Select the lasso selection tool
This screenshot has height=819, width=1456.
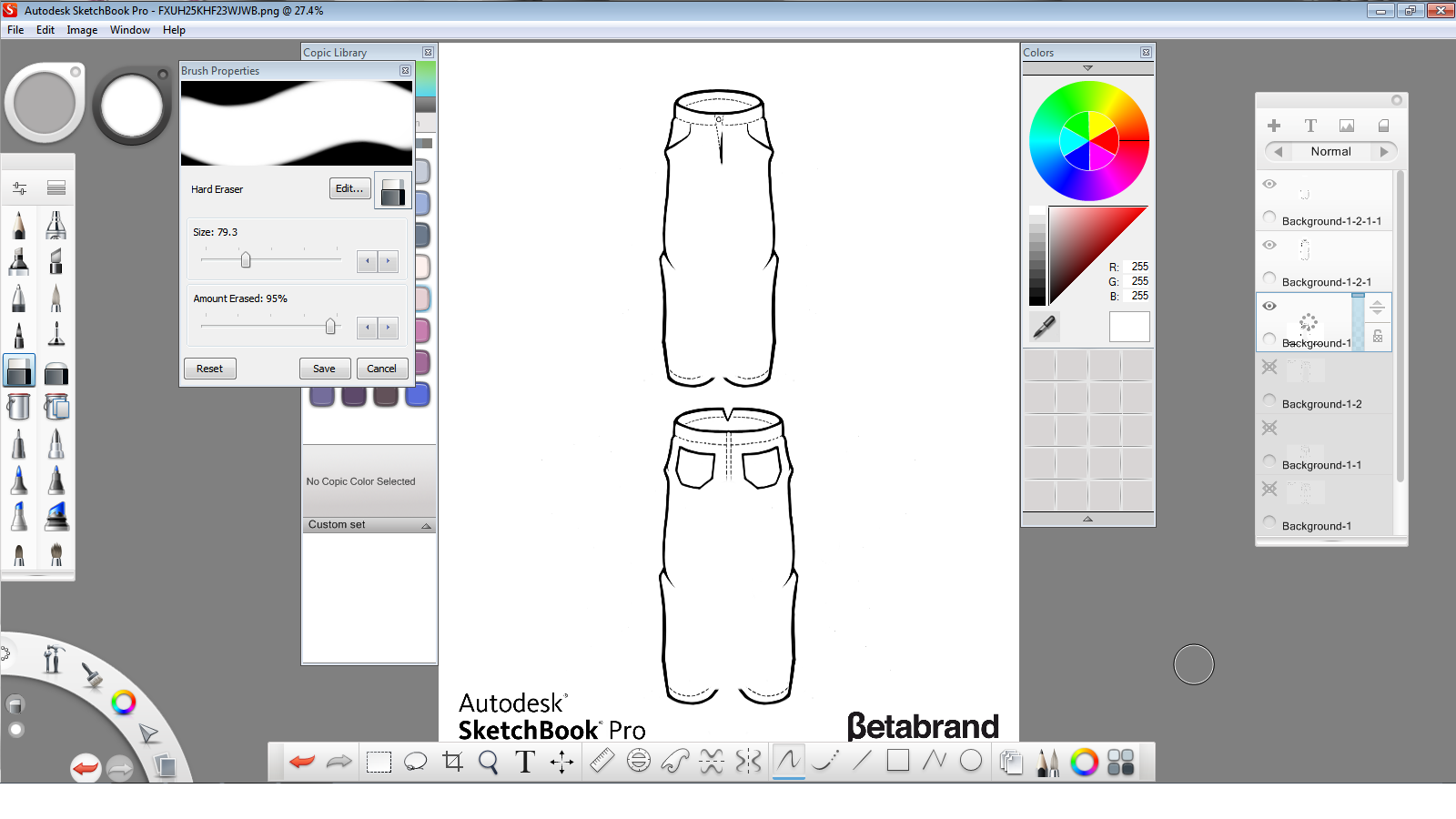point(416,762)
